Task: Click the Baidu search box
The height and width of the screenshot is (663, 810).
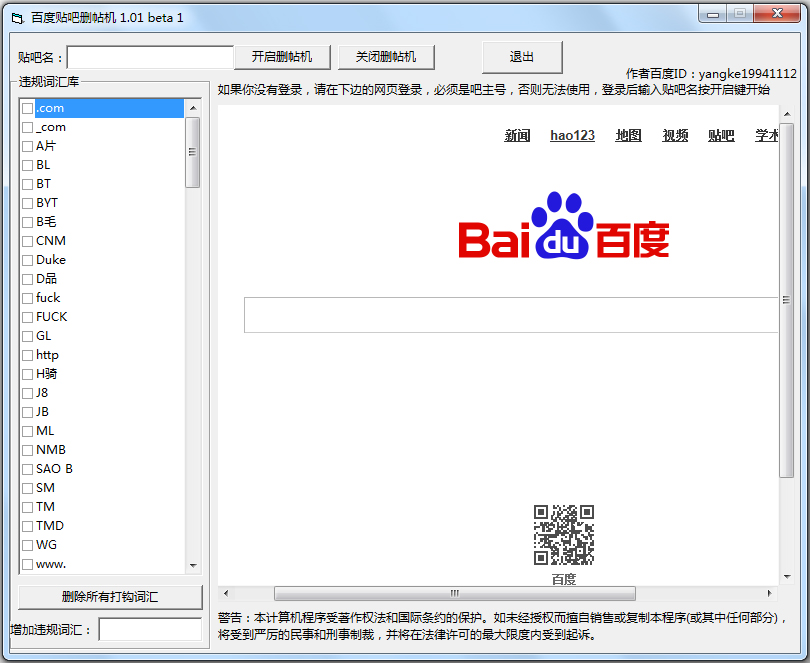Action: coord(511,315)
